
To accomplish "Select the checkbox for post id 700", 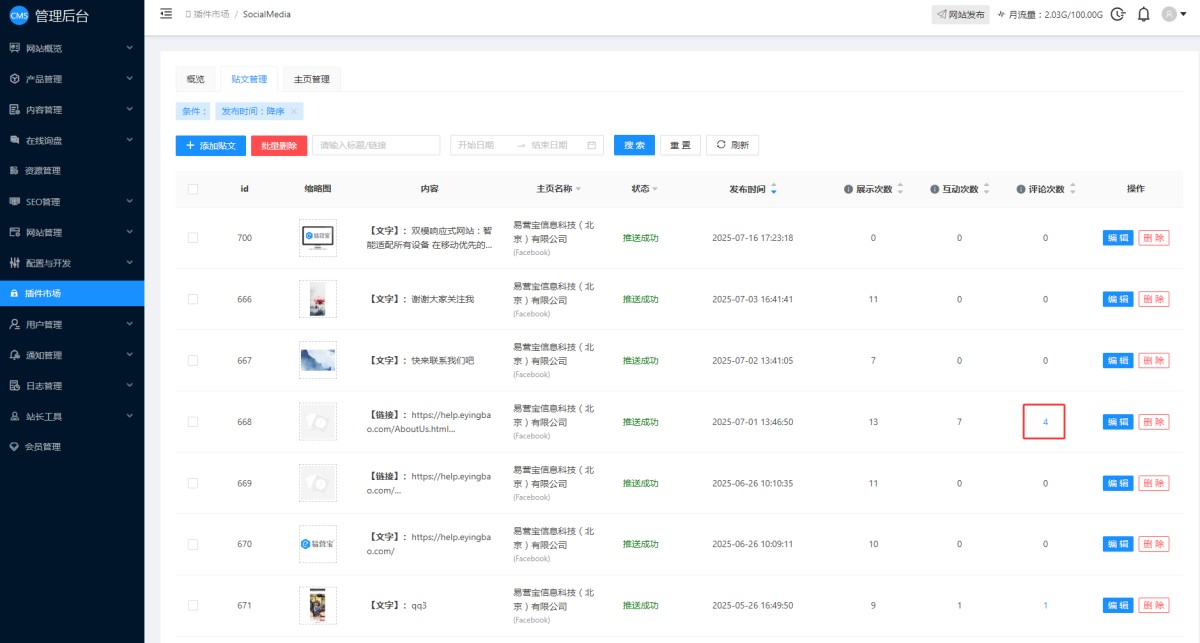I will (193, 238).
